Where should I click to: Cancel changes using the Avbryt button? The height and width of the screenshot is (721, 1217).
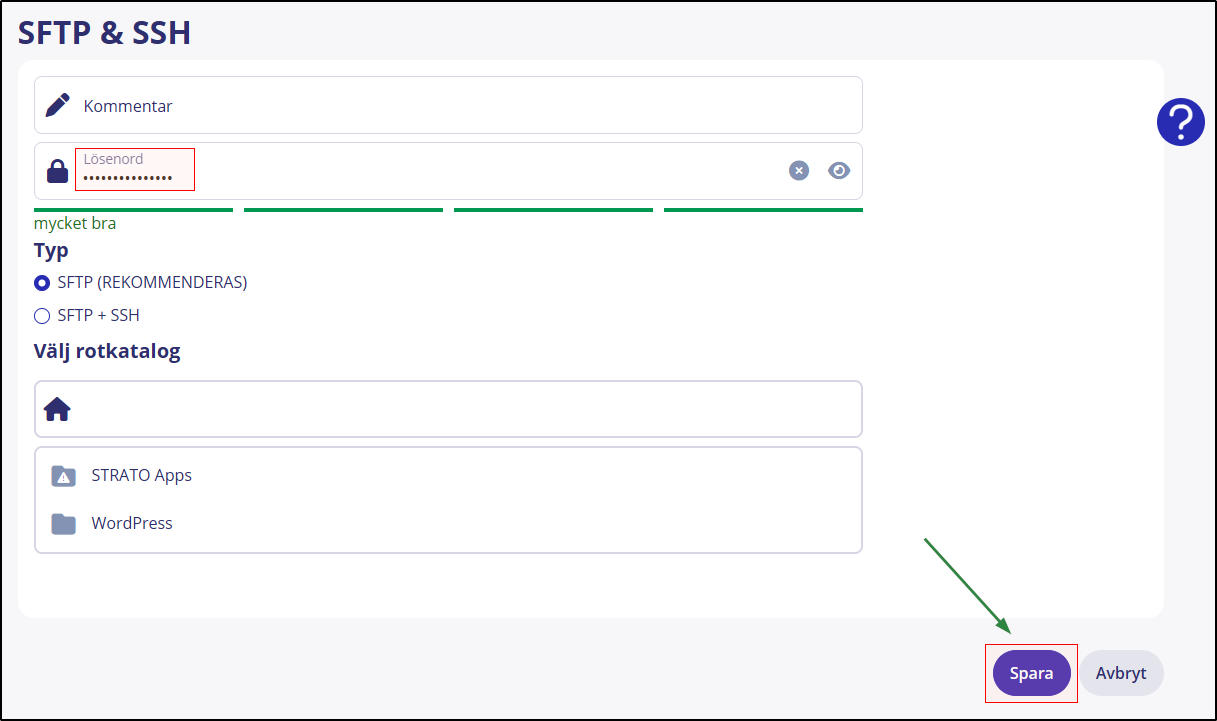[1121, 673]
